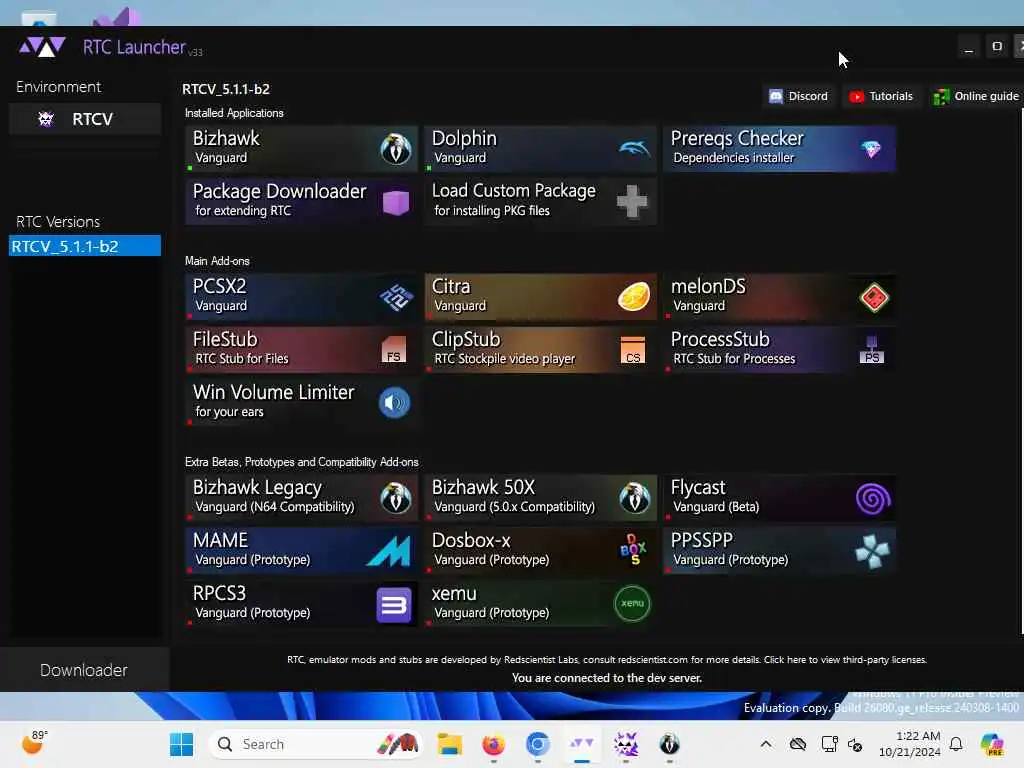Open Firefox from the taskbar
This screenshot has width=1024, height=768.
494,744
